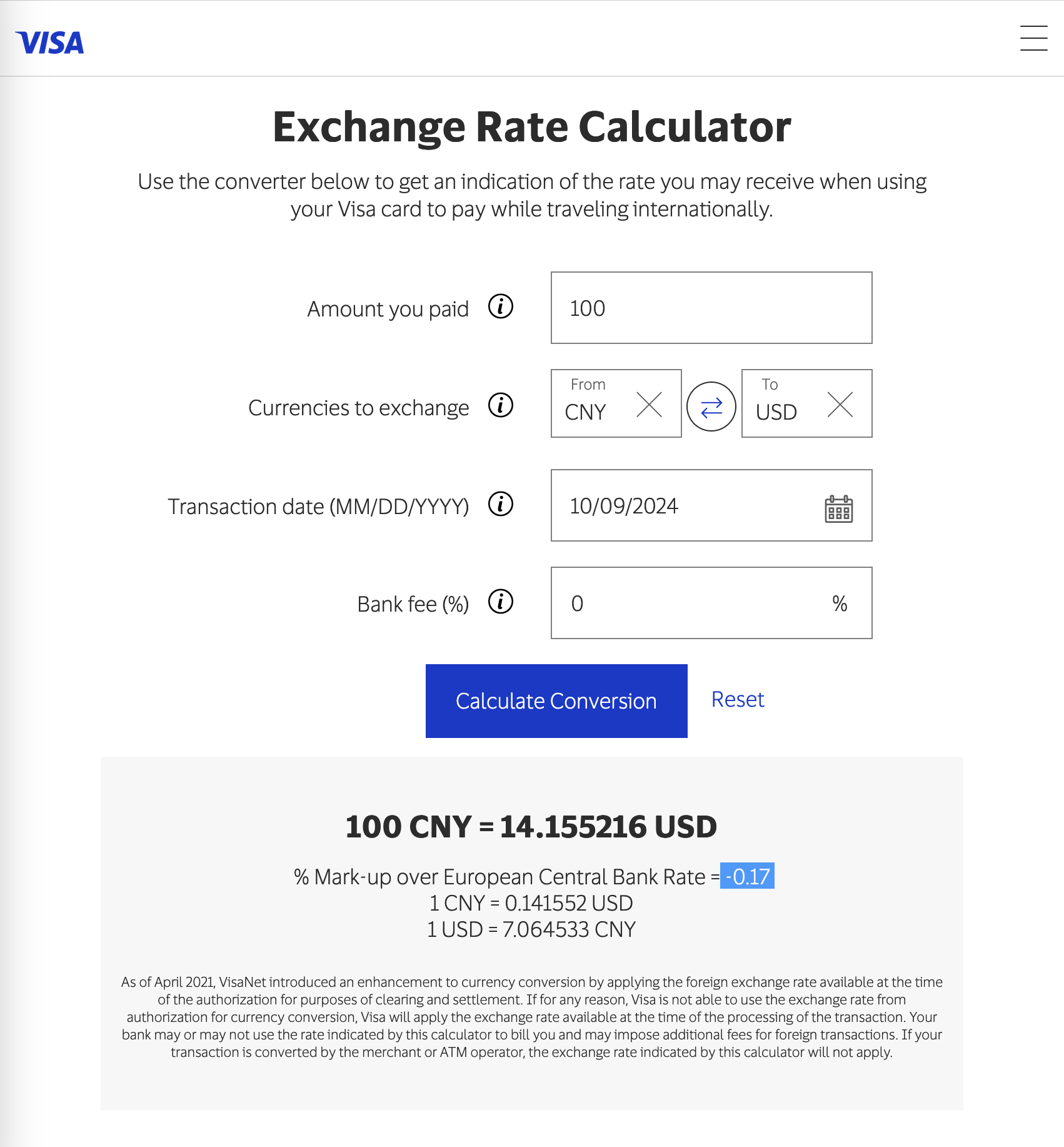Screen dimensions: 1064x1147
Task: Clear the USD To currency
Action: (840, 405)
